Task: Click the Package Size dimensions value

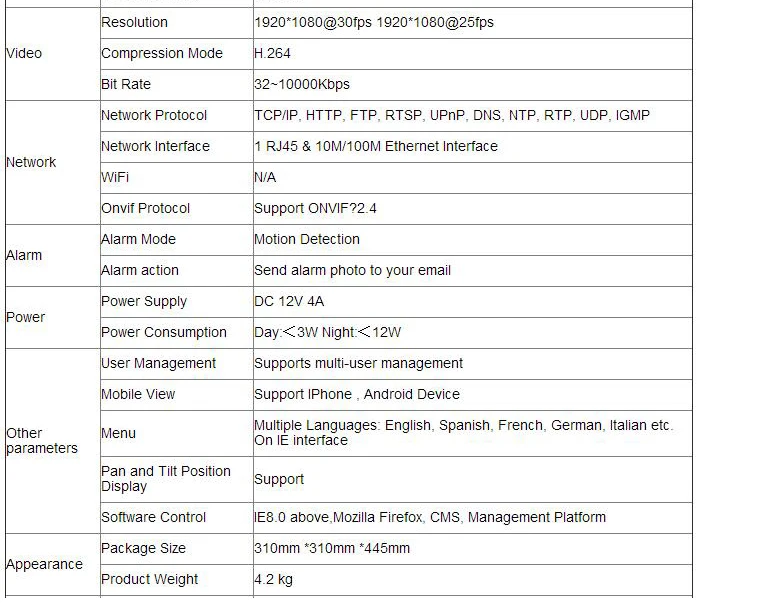Action: pyautogui.click(x=332, y=548)
